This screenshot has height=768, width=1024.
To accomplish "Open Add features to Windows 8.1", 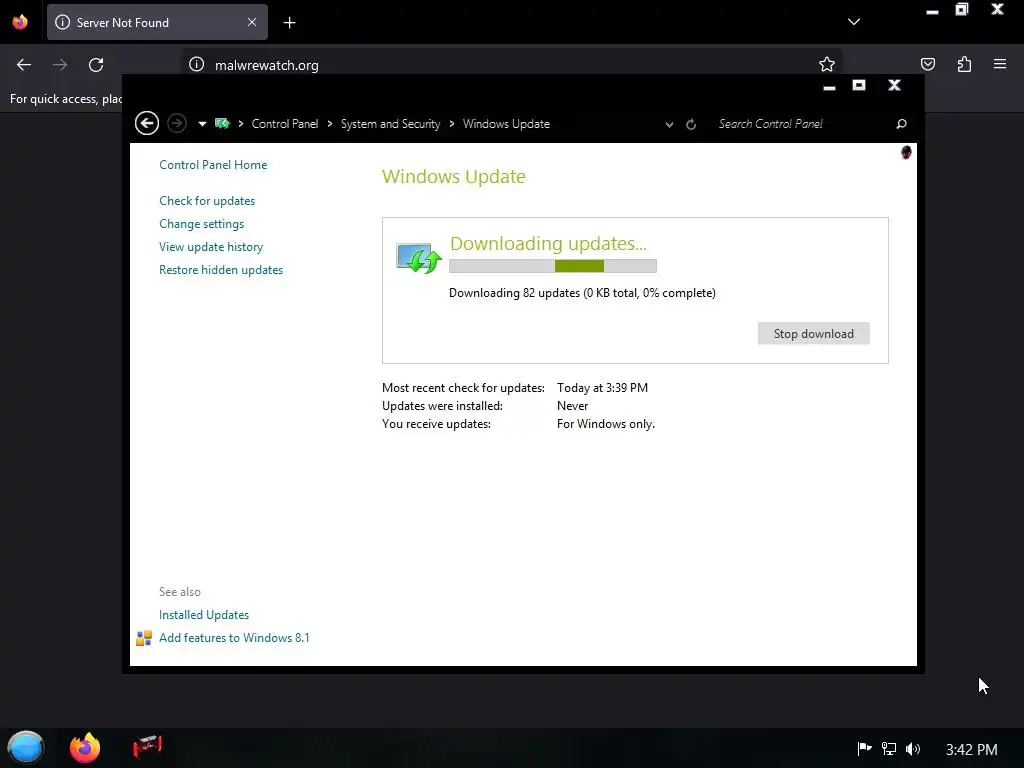I will coord(234,637).
